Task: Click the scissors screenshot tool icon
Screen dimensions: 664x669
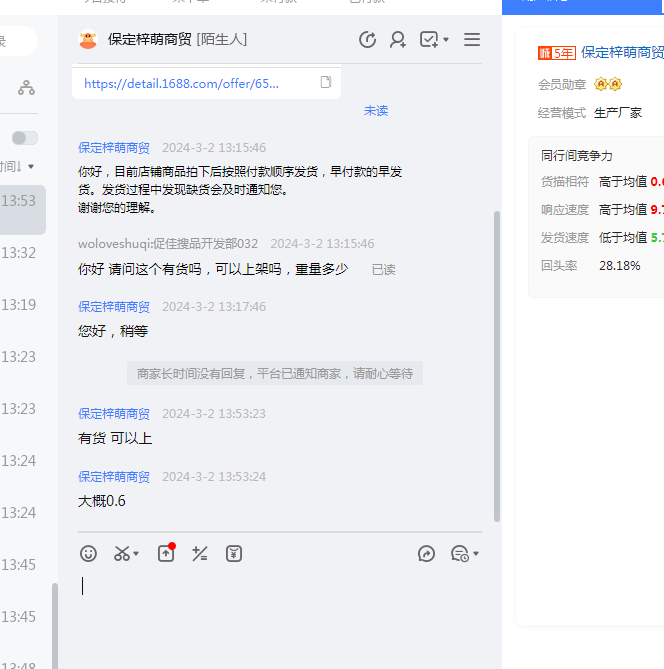Action: pyautogui.click(x=122, y=553)
